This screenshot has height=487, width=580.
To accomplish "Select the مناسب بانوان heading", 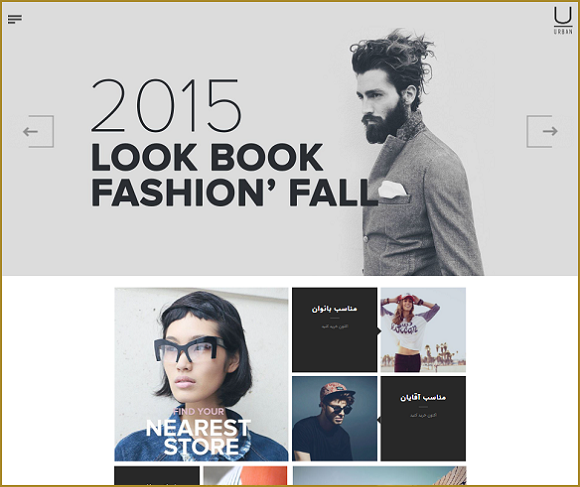I will pos(334,308).
